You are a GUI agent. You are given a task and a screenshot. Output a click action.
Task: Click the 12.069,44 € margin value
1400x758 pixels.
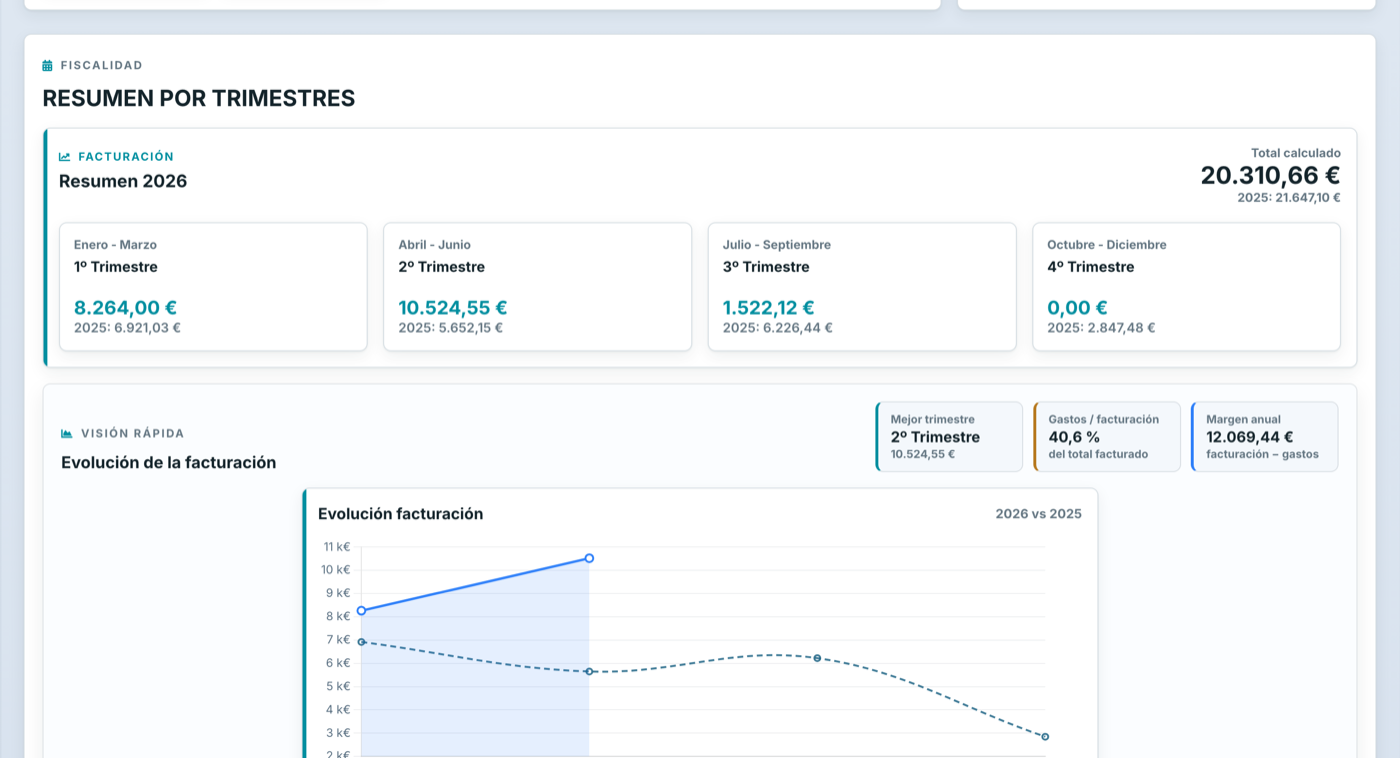pyautogui.click(x=1250, y=437)
